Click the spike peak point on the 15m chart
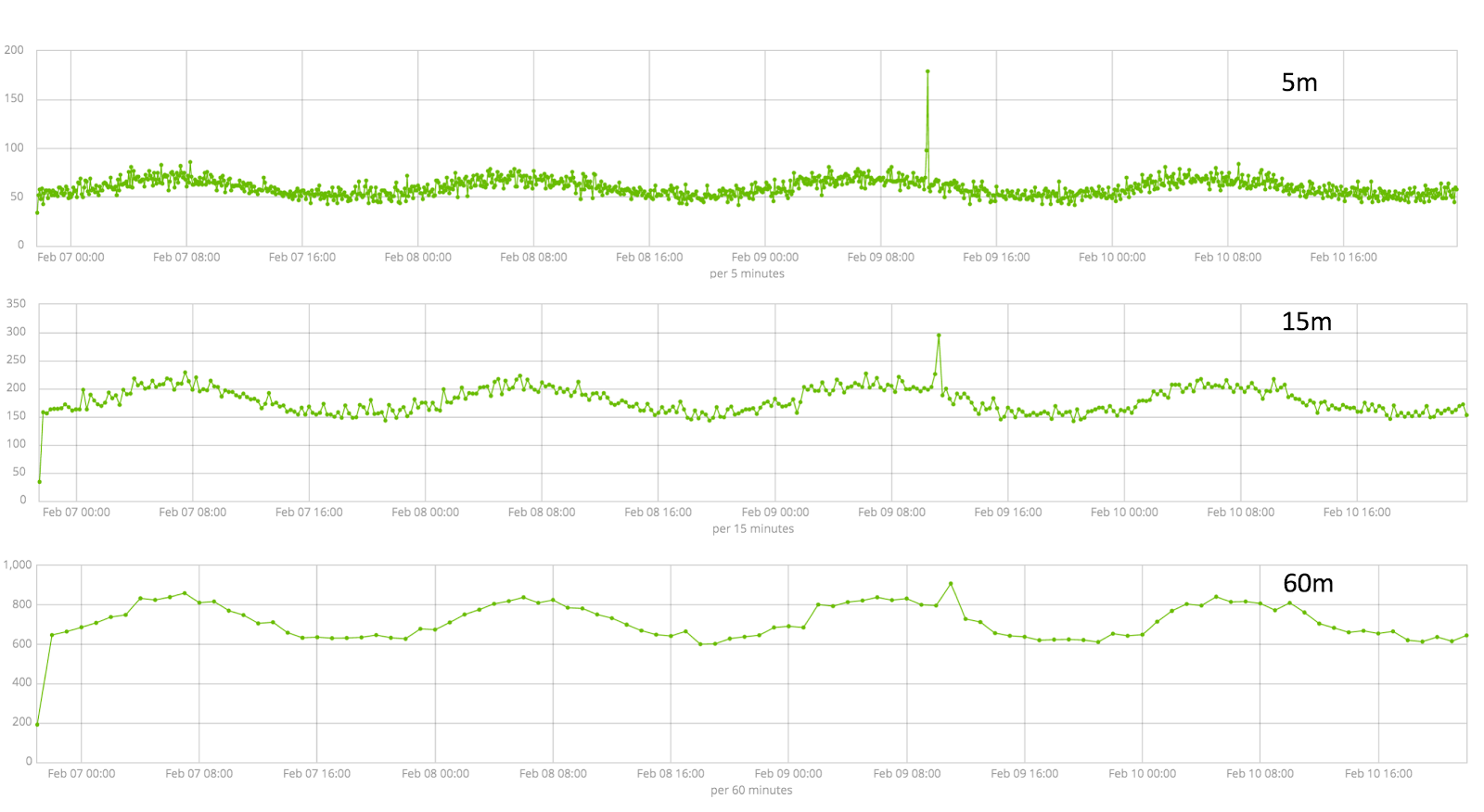The height and width of the screenshot is (812, 1484). 939,336
